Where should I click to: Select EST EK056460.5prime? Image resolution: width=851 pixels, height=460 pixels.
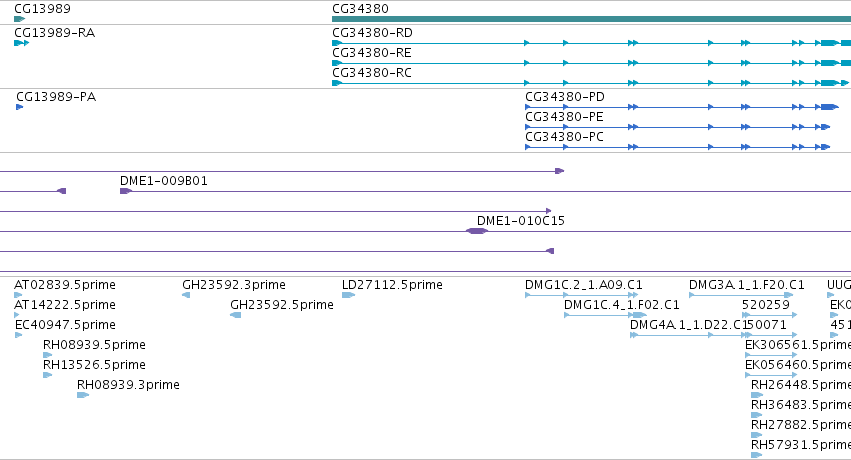pyautogui.click(x=798, y=365)
